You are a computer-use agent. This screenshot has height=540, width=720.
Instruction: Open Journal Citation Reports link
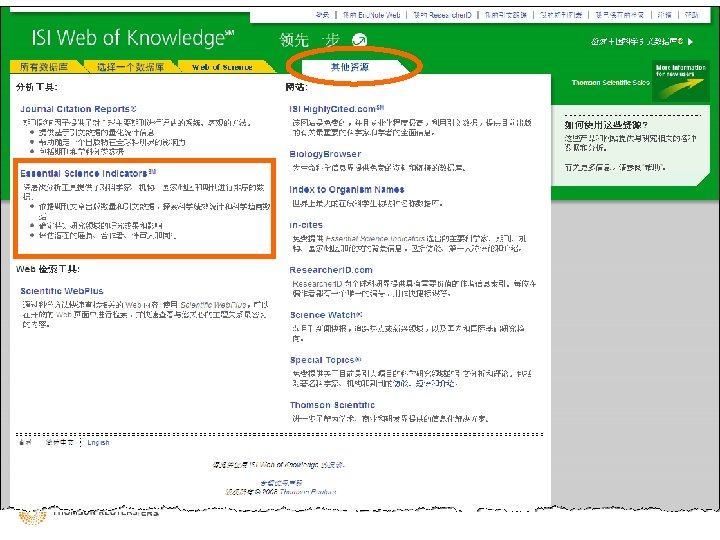pos(79,109)
